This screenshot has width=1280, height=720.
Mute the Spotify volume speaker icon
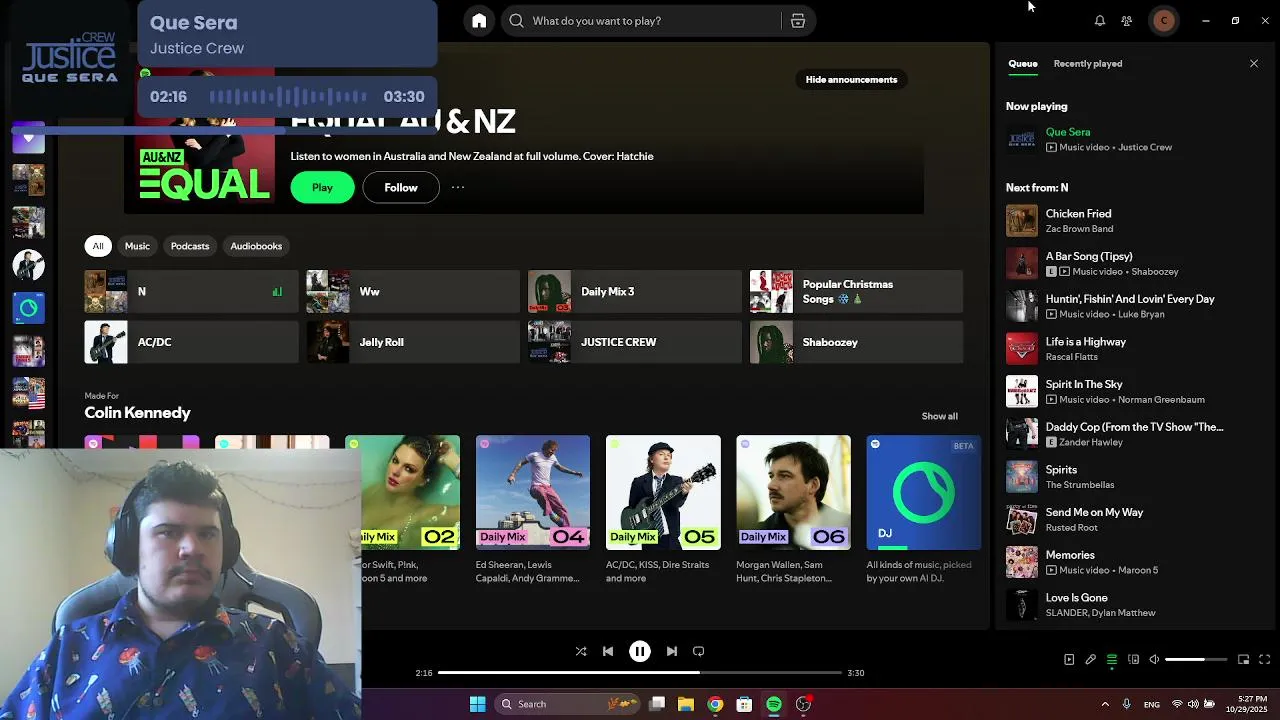click(1154, 660)
